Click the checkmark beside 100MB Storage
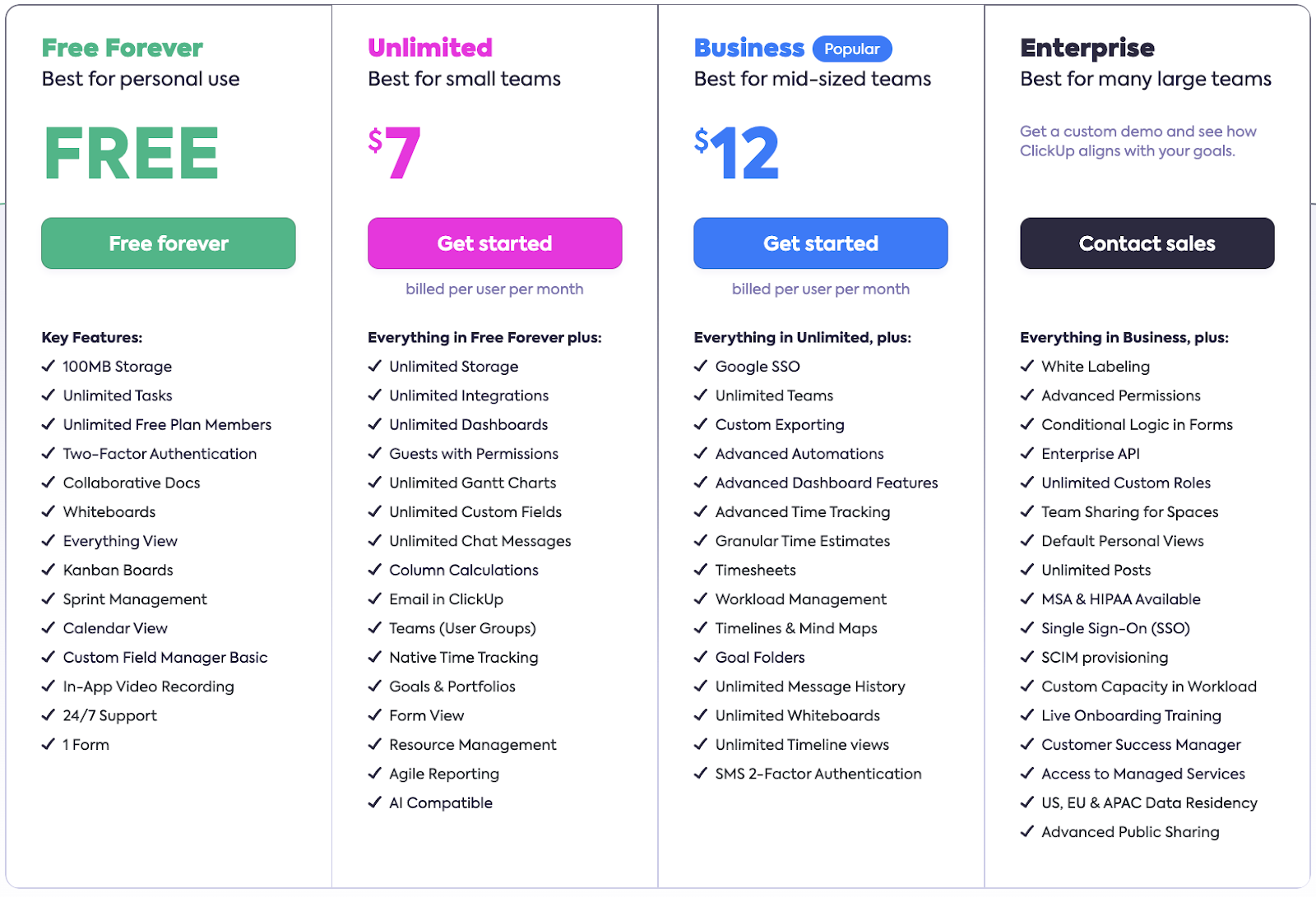Screen dimensions: 1316x897 click(49, 366)
